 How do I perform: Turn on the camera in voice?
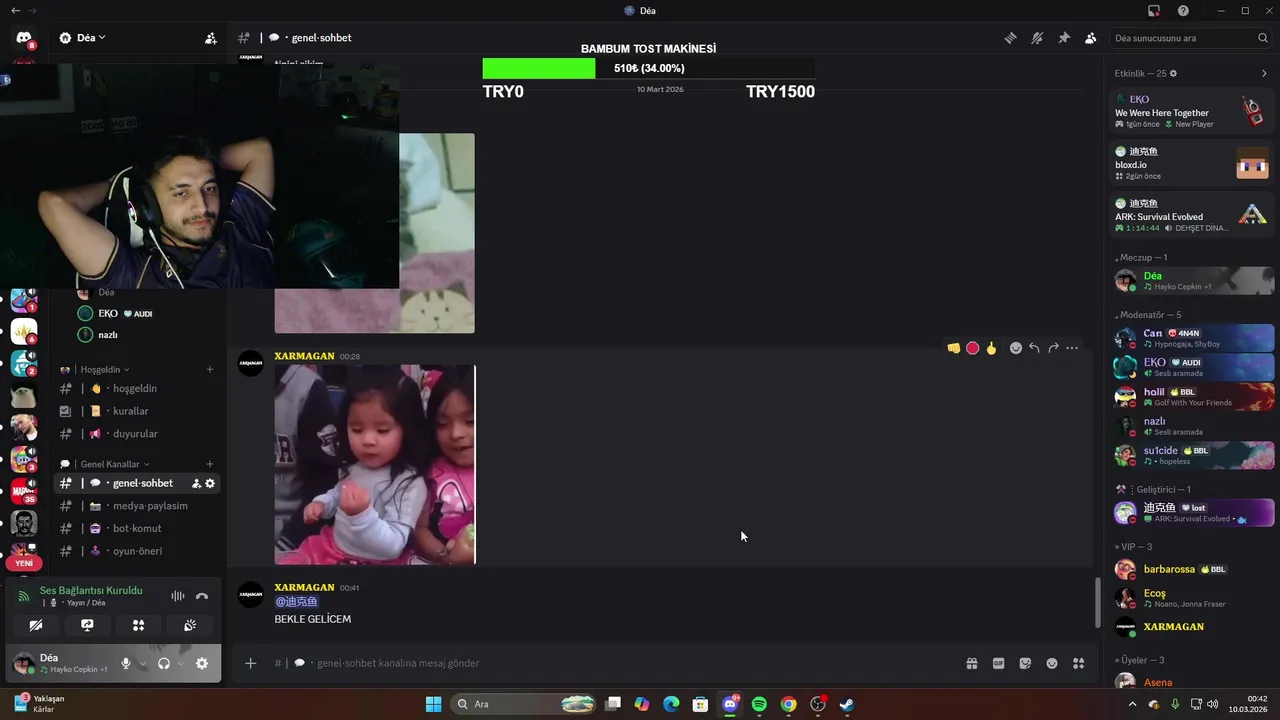(x=36, y=625)
